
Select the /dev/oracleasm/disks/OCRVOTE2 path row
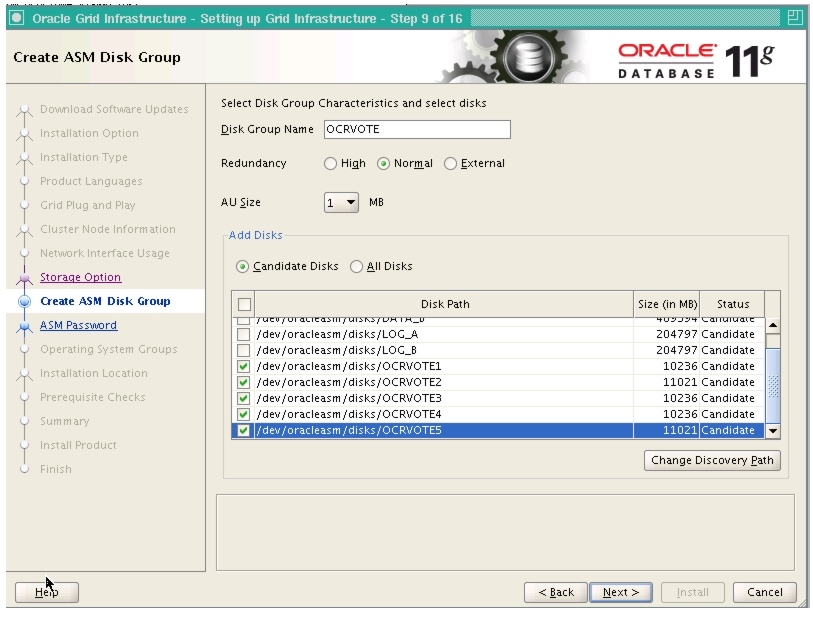click(x=444, y=383)
